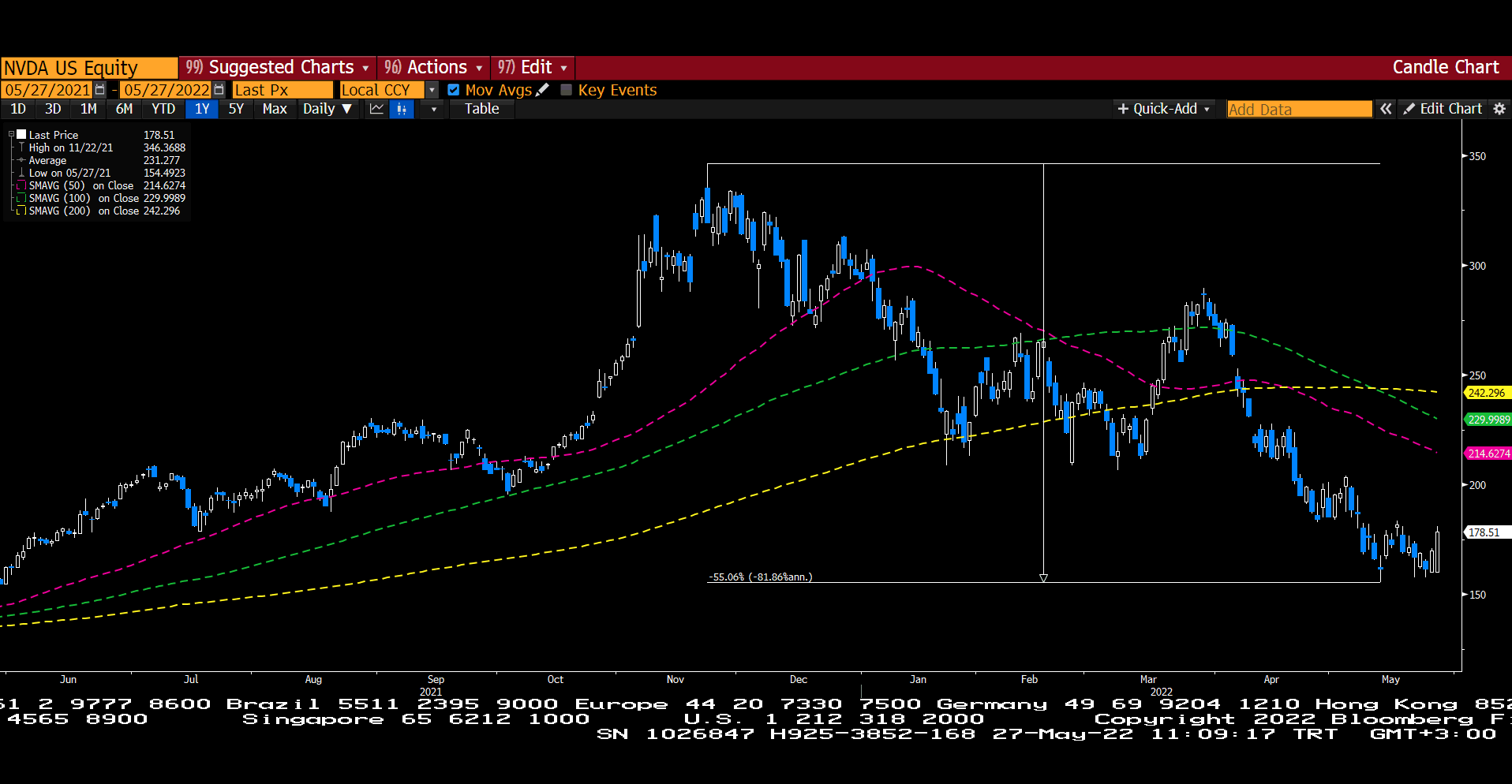Select the Low on 05/27/21 legend marker

pos(22,173)
